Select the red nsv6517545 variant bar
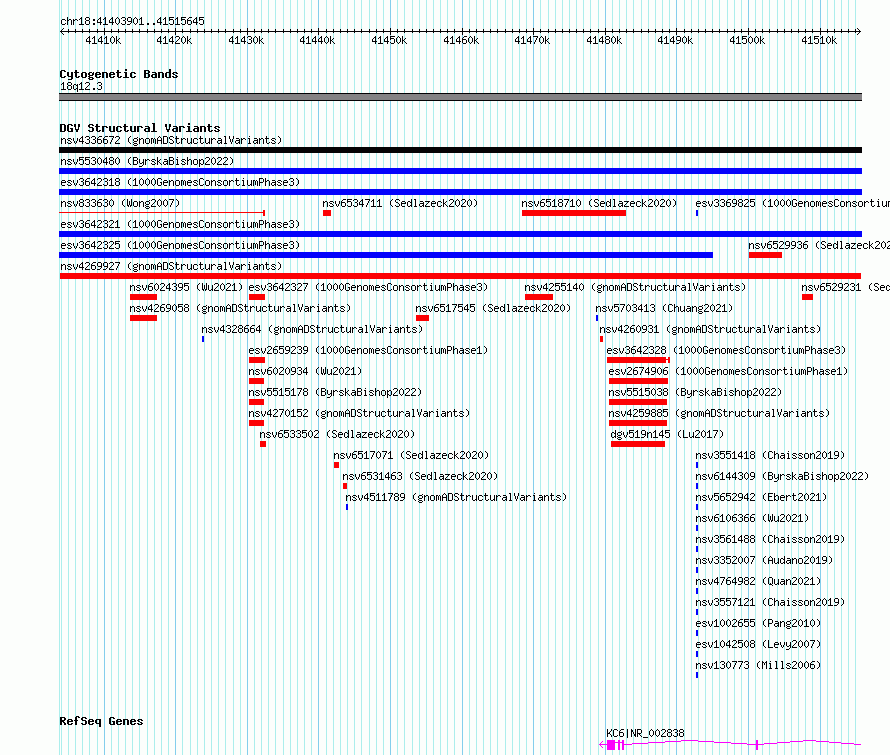Viewport: 890px width, 755px height. [422, 318]
